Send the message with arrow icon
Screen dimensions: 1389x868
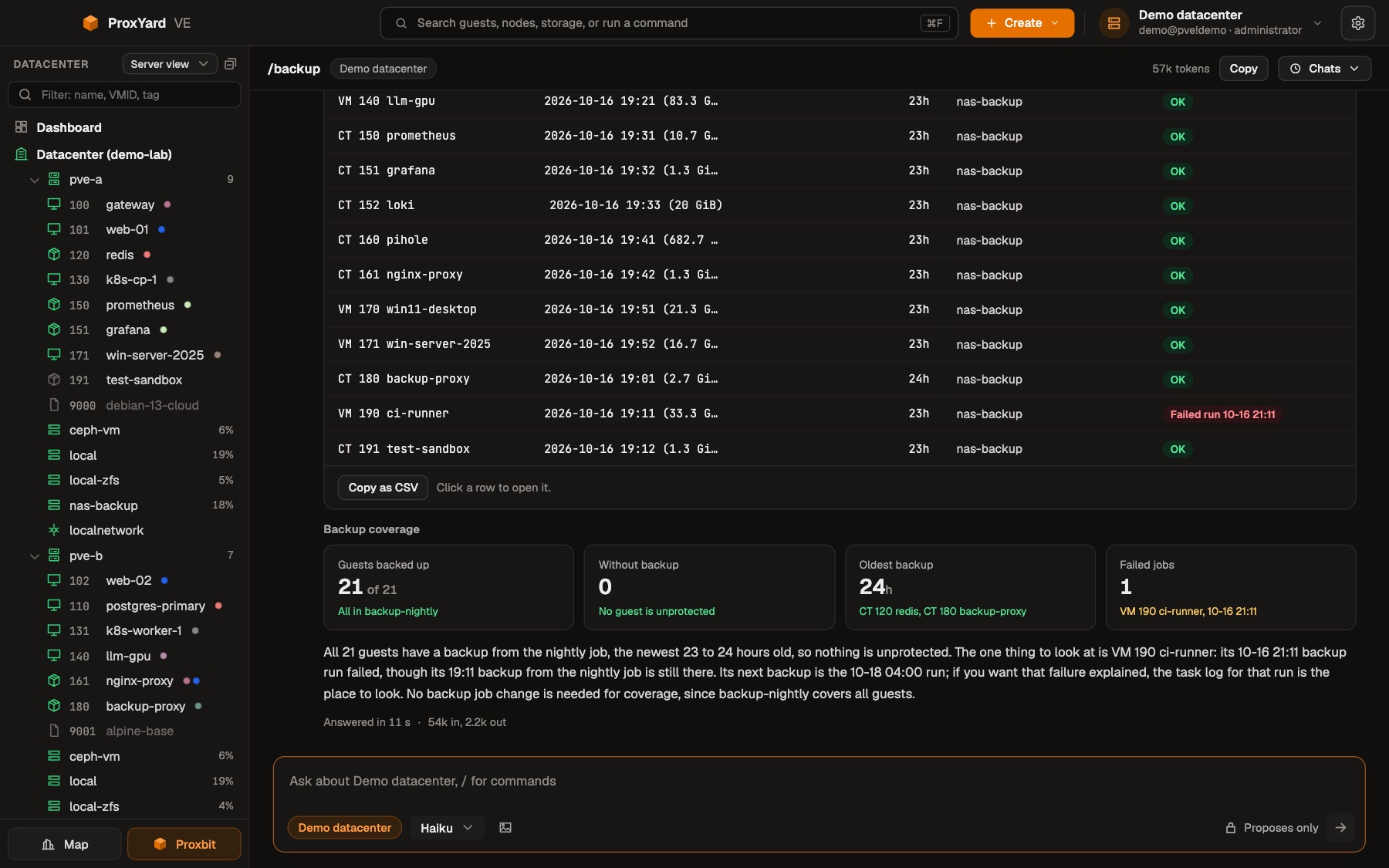point(1341,828)
